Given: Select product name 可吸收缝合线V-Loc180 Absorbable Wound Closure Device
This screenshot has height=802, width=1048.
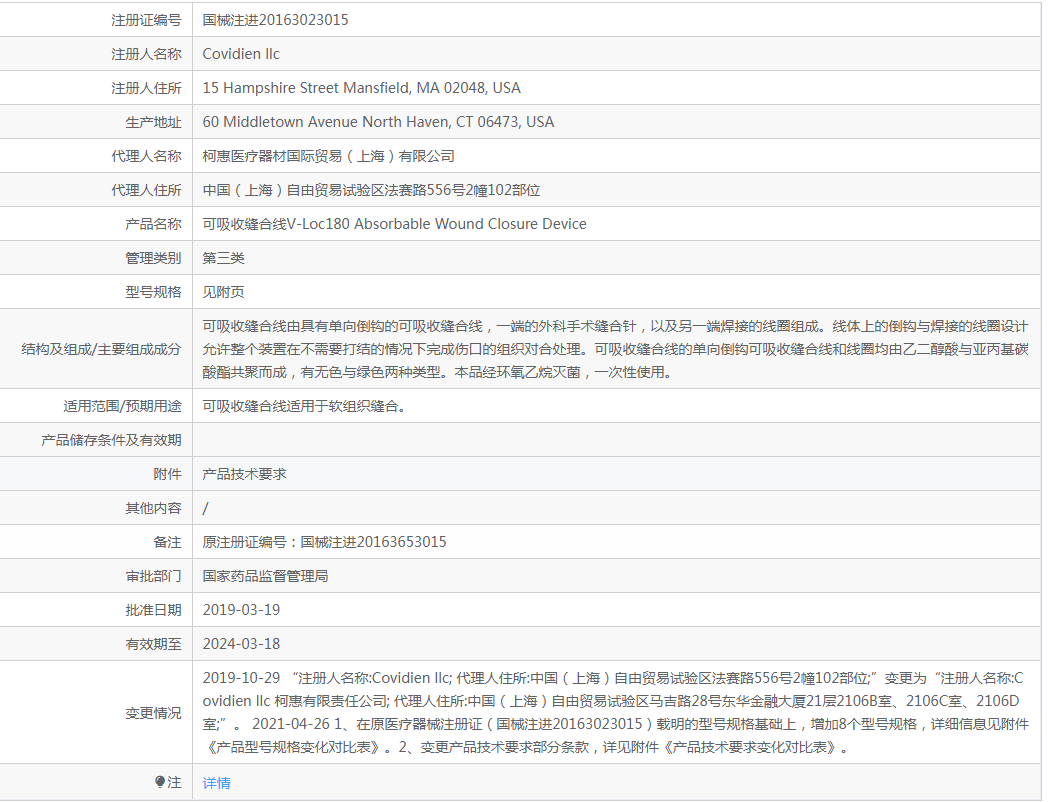Looking at the screenshot, I should click(x=394, y=224).
